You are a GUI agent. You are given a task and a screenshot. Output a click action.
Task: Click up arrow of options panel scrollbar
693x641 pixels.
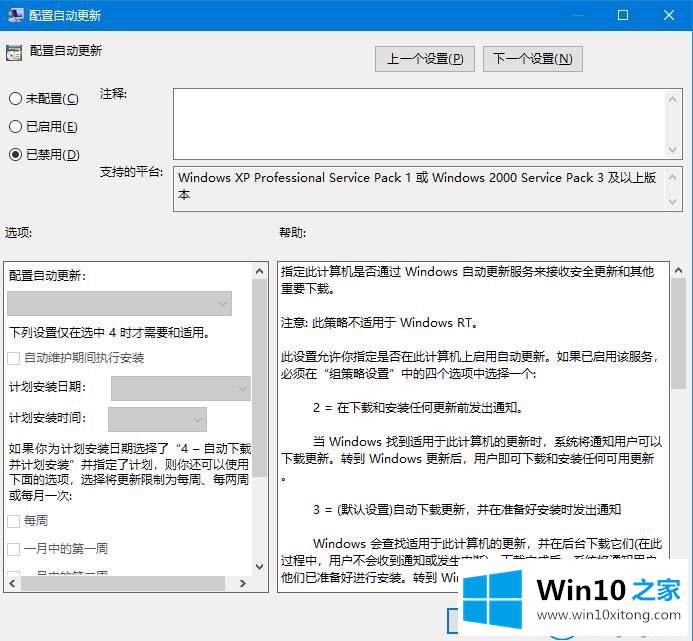coord(259,271)
